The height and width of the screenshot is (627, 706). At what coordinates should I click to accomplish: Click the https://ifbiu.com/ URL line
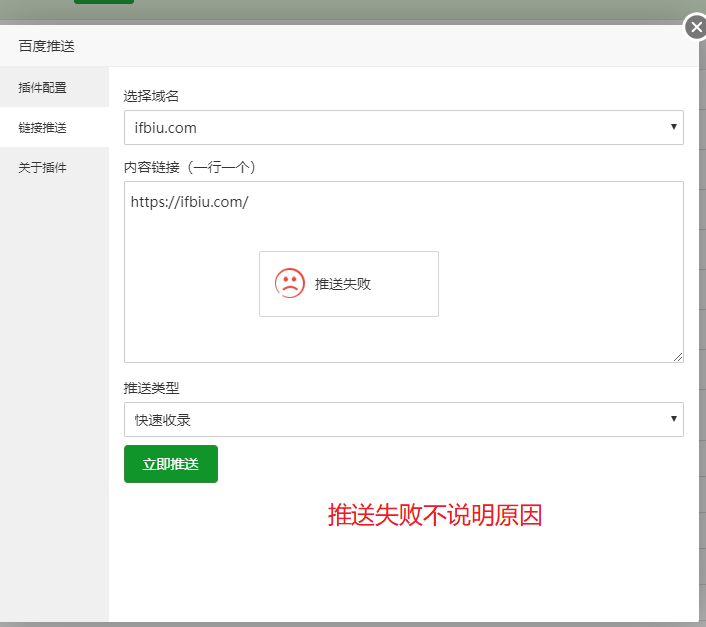pos(190,202)
